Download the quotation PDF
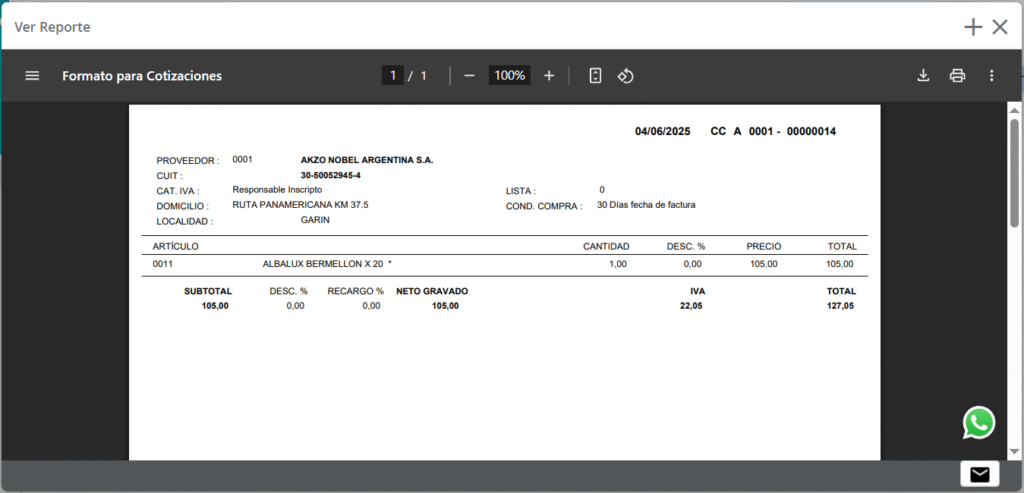The width and height of the screenshot is (1024, 493). [923, 76]
